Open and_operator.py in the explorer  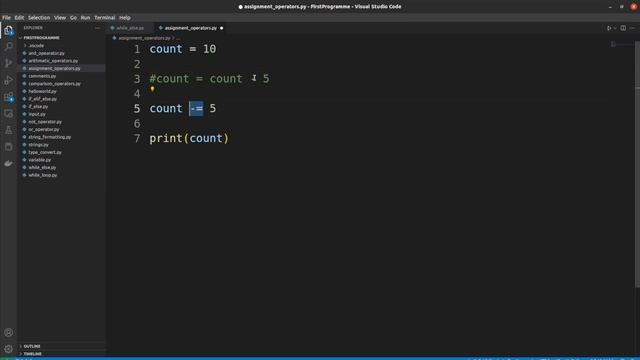coord(46,53)
